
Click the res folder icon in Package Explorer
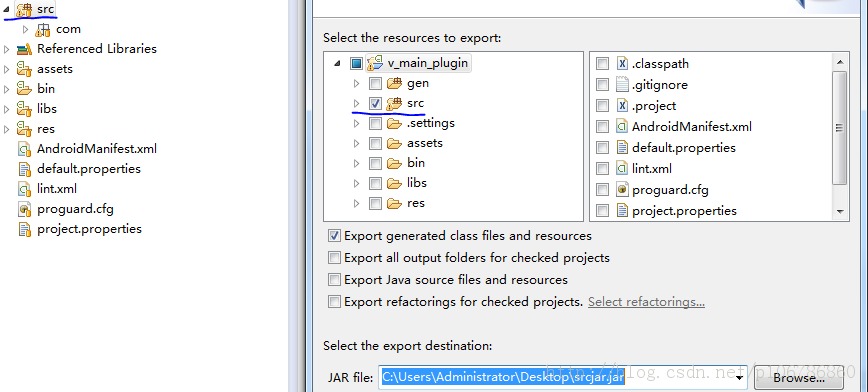tap(24, 129)
